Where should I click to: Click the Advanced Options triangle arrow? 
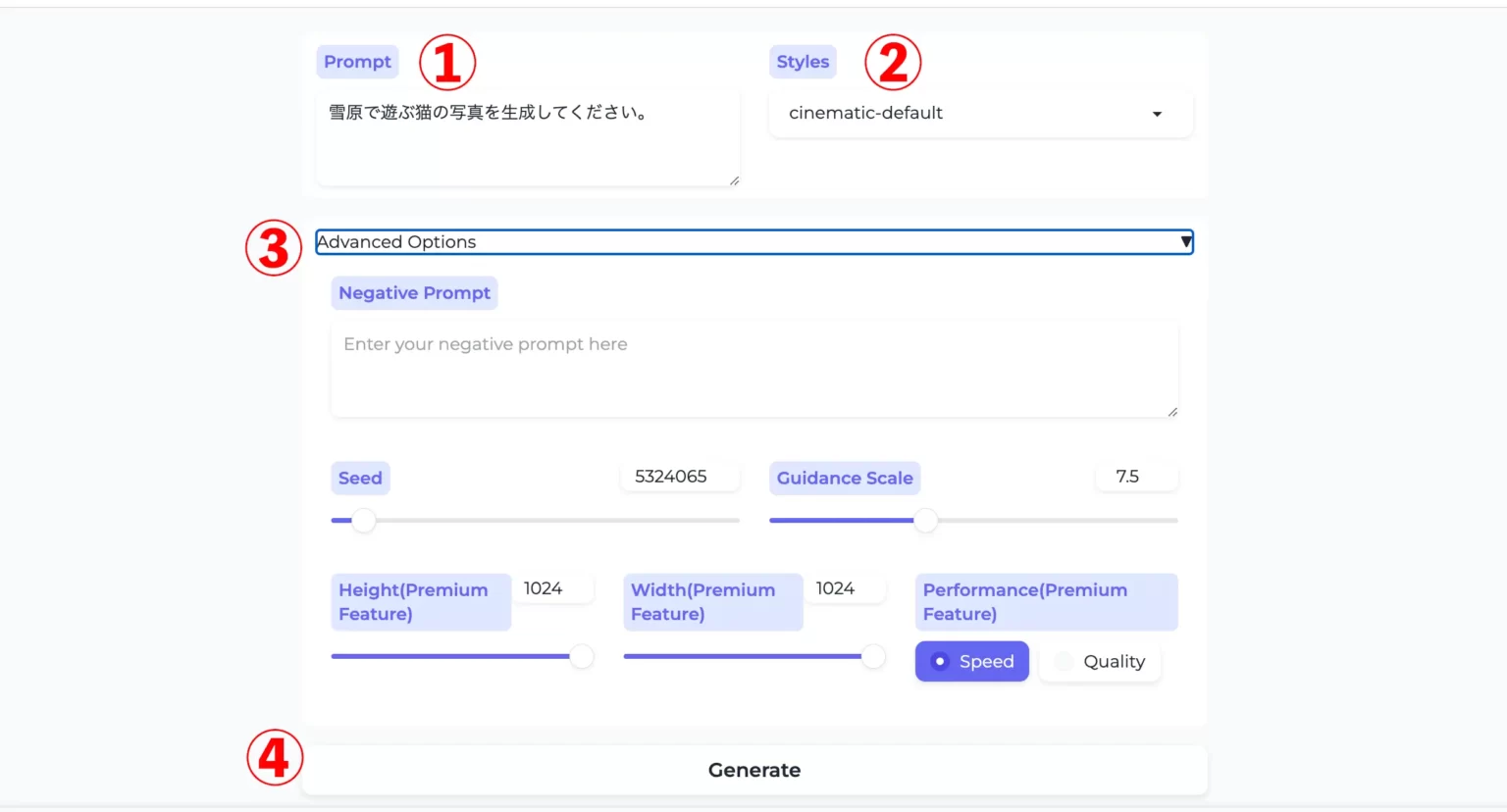1185,242
